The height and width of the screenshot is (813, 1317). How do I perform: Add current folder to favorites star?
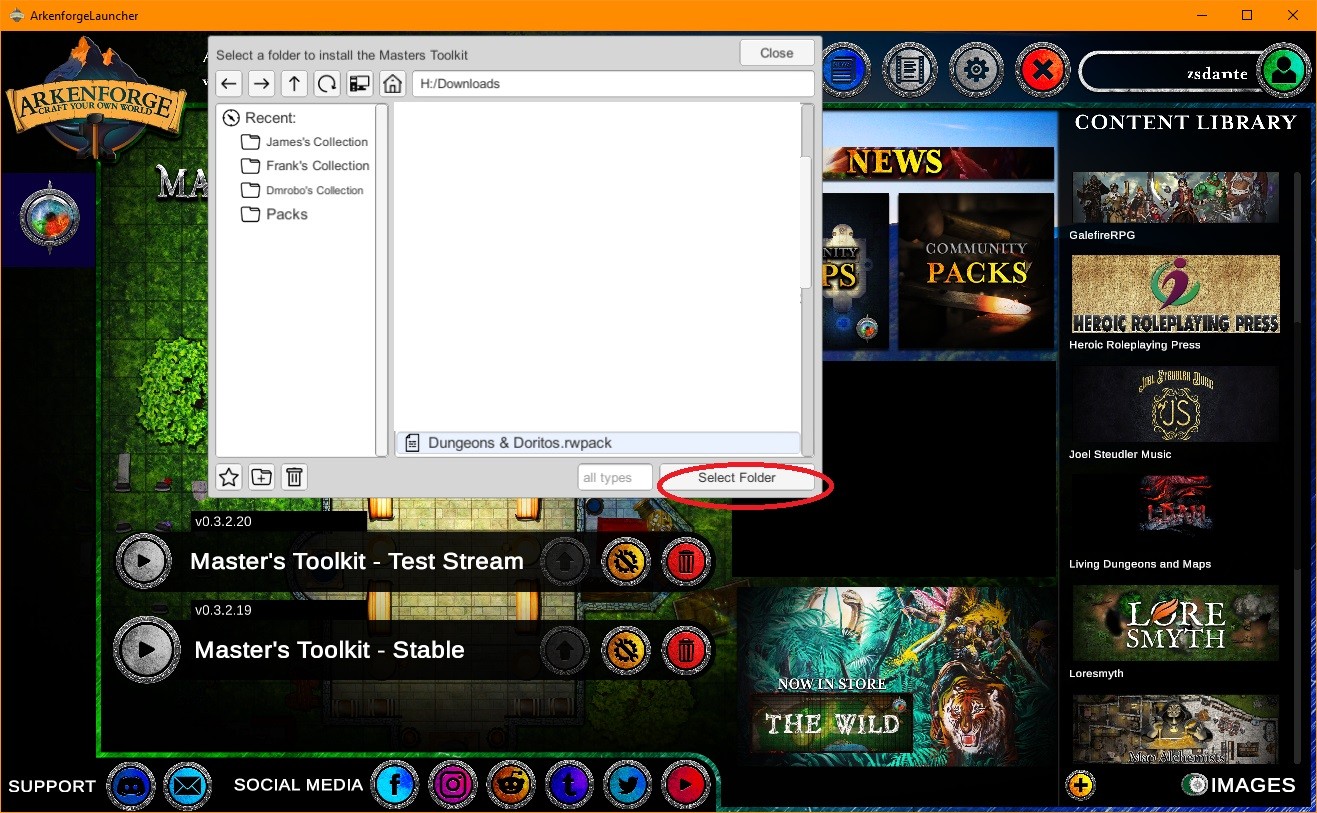click(x=229, y=477)
